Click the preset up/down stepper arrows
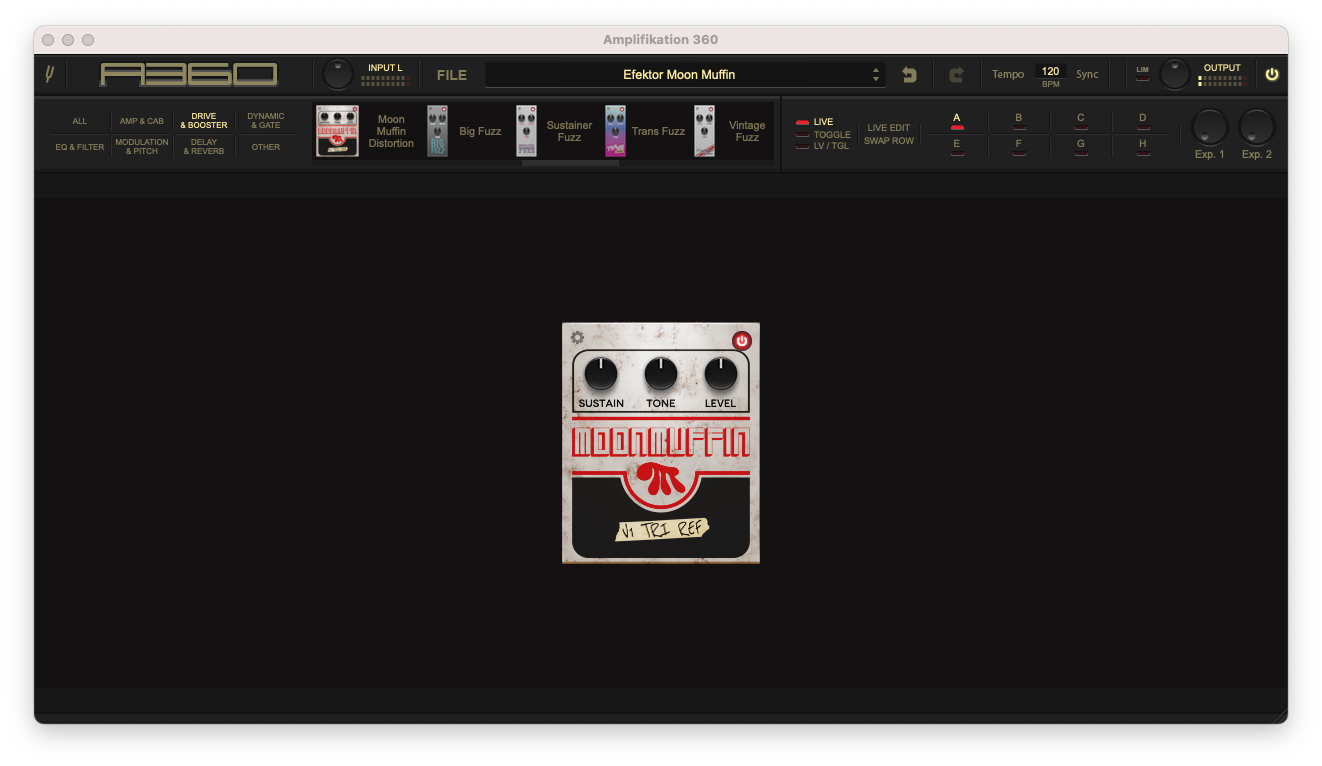This screenshot has height=766, width=1322. pos(876,74)
